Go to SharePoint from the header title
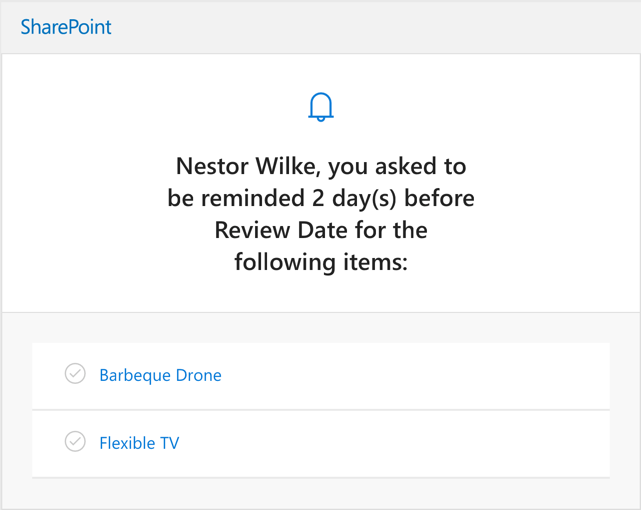This screenshot has width=641, height=510. (66, 27)
